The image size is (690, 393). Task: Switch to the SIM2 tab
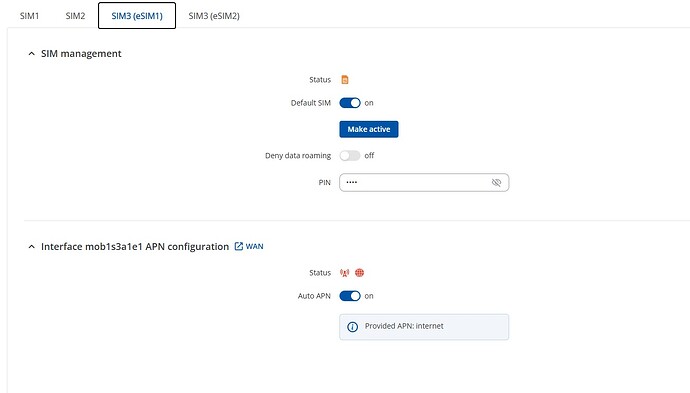pos(75,16)
